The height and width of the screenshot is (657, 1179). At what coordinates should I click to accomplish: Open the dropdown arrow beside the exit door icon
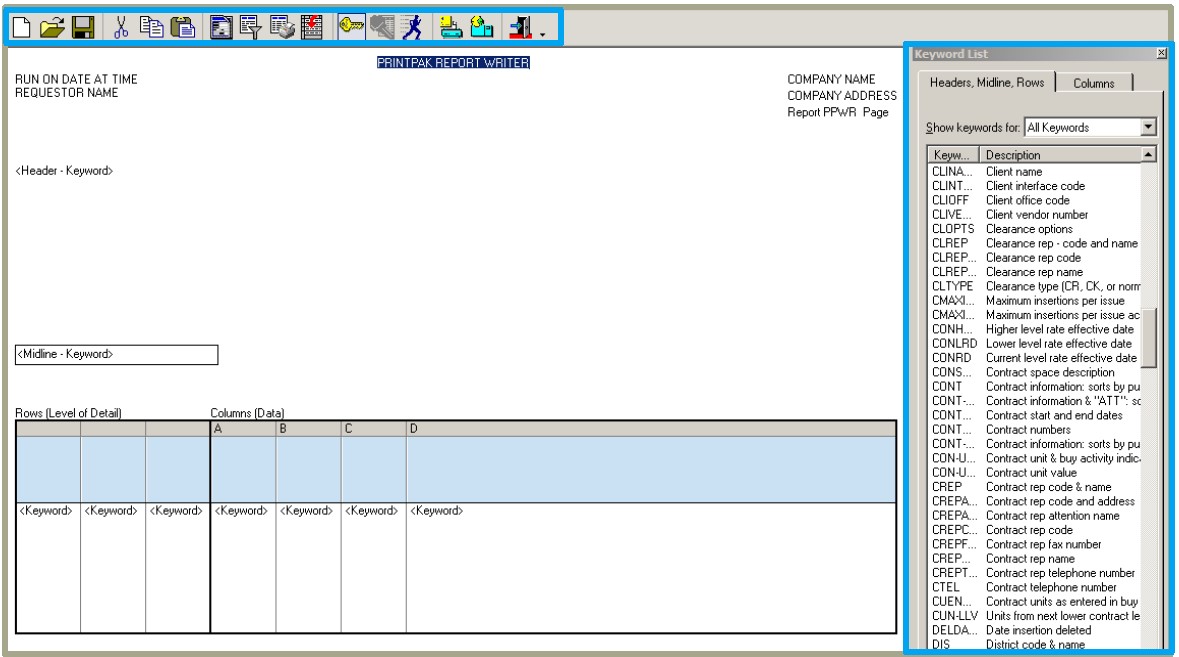pos(542,35)
